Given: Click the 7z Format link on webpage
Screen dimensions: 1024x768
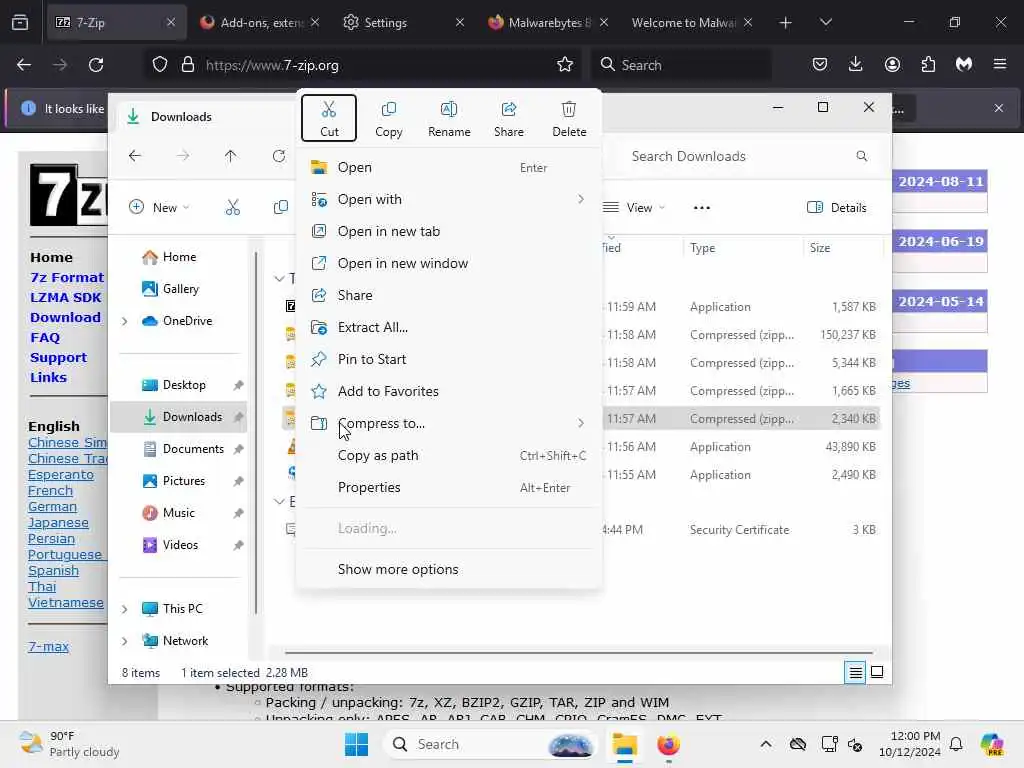Looking at the screenshot, I should (67, 278).
